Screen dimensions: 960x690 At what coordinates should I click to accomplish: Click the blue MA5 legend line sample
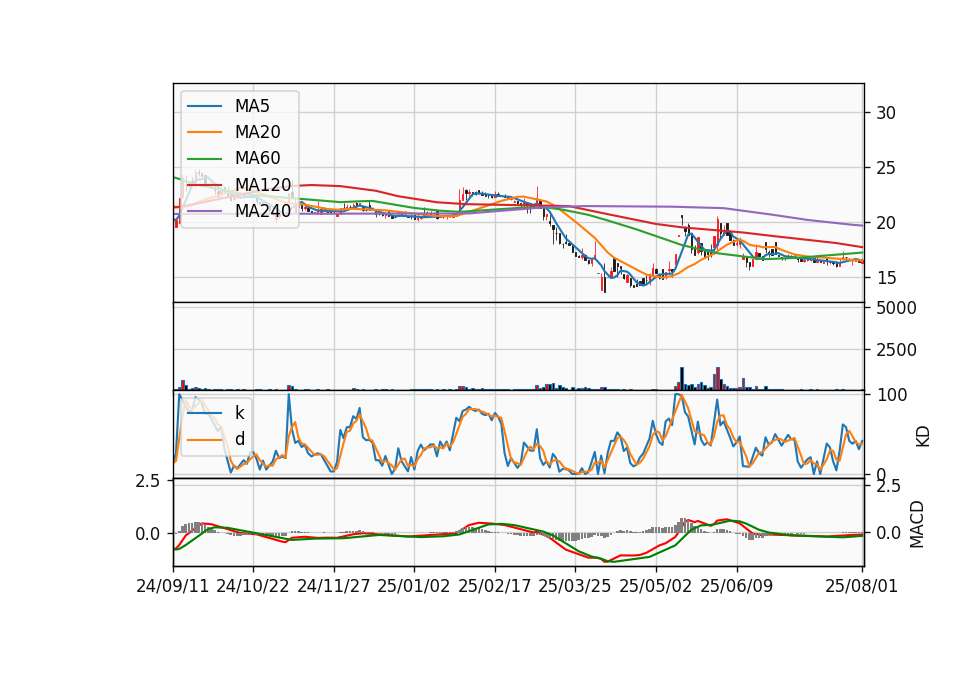[204, 106]
